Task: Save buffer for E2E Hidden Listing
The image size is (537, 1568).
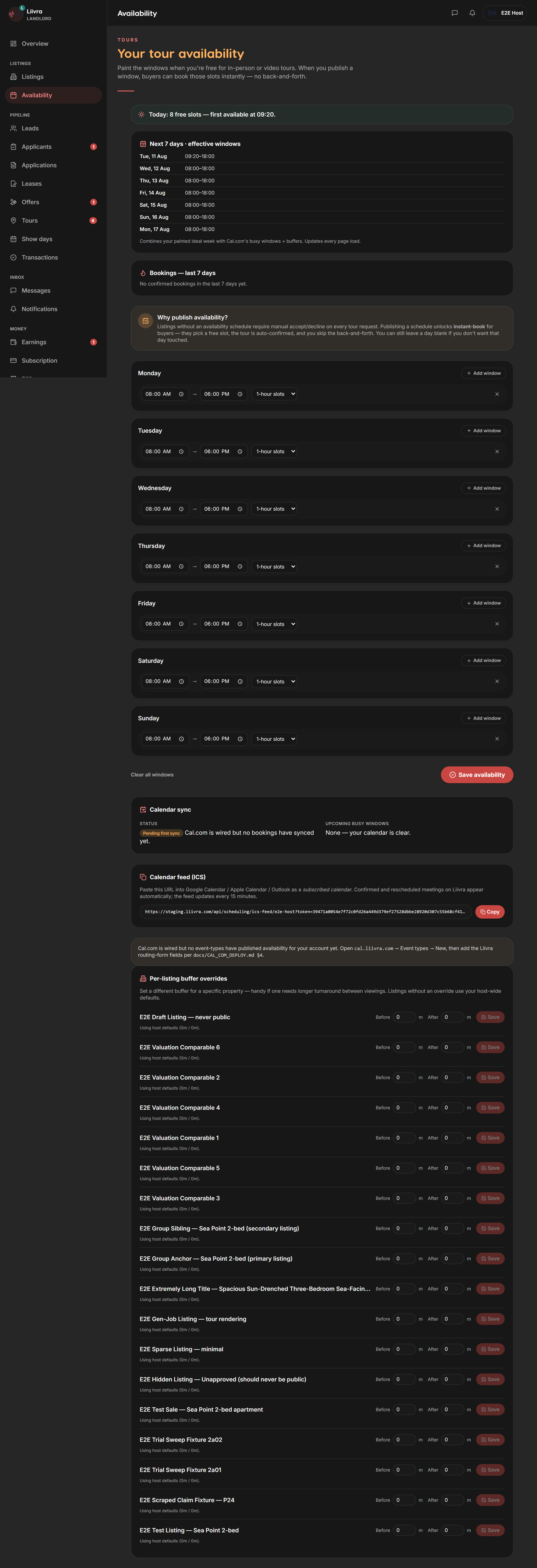Action: coord(490,1379)
